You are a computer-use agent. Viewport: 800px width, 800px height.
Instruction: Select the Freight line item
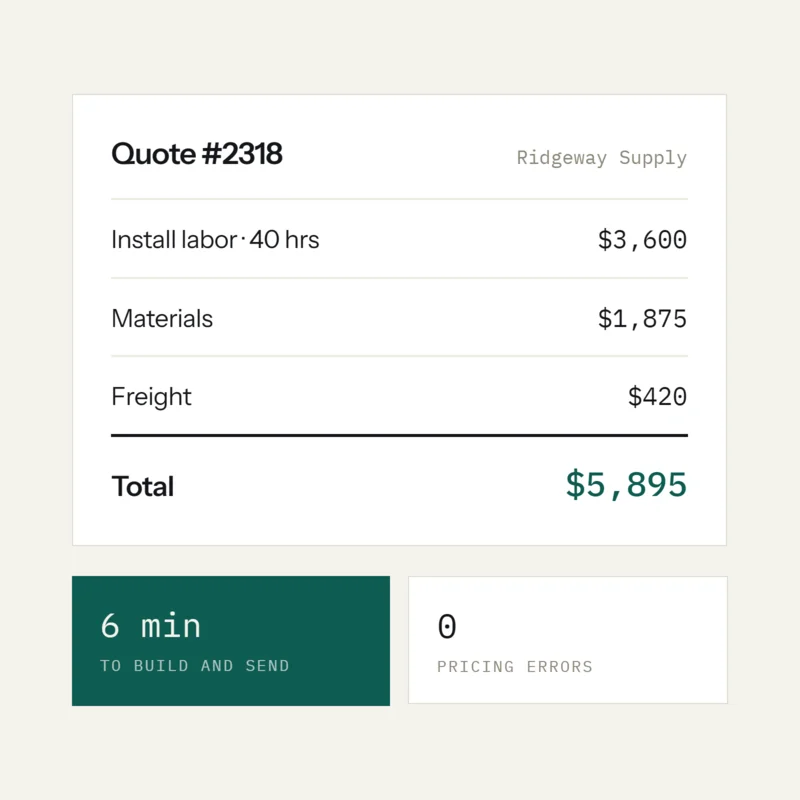(x=151, y=397)
